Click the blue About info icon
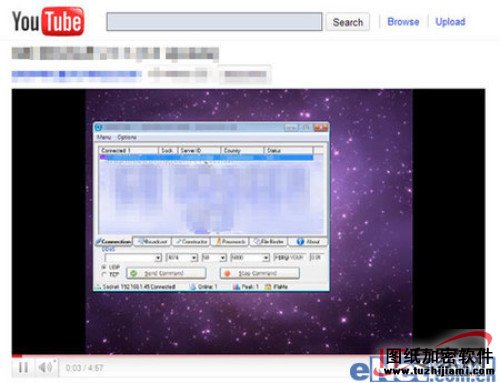The height and width of the screenshot is (383, 500). (300, 242)
